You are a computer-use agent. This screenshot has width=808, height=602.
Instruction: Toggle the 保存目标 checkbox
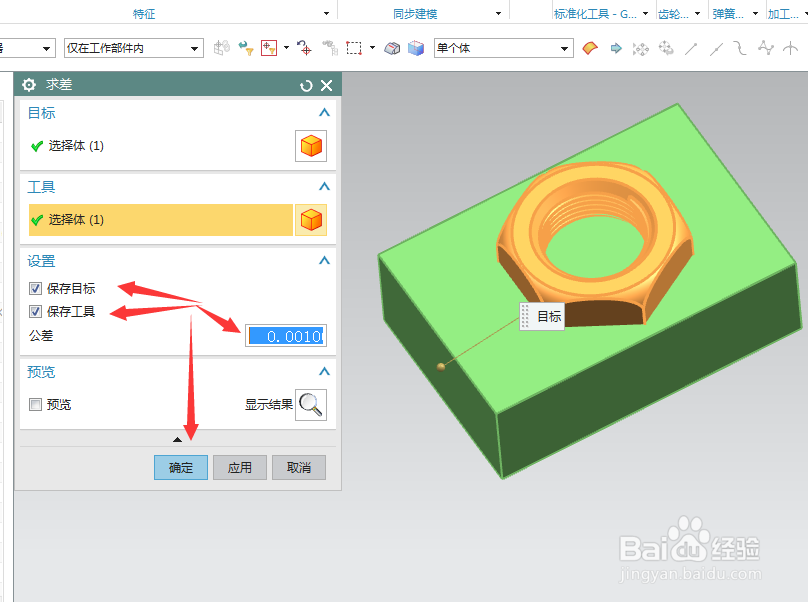(35, 289)
